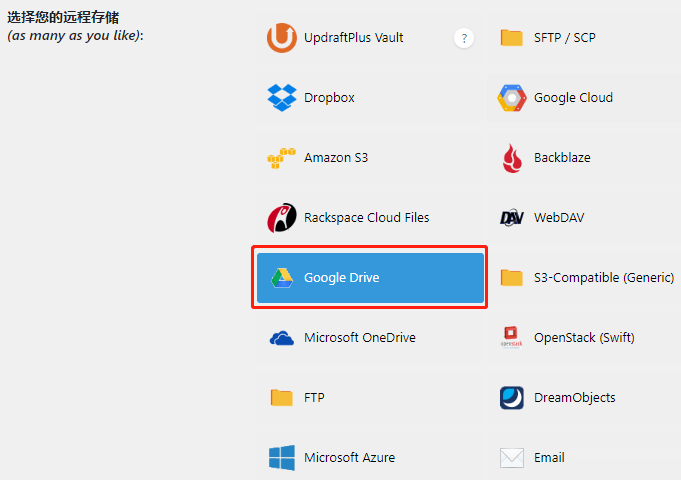Viewport: 681px width, 480px height.
Task: Click the Google Cloud hexagon icon
Action: 512,98
